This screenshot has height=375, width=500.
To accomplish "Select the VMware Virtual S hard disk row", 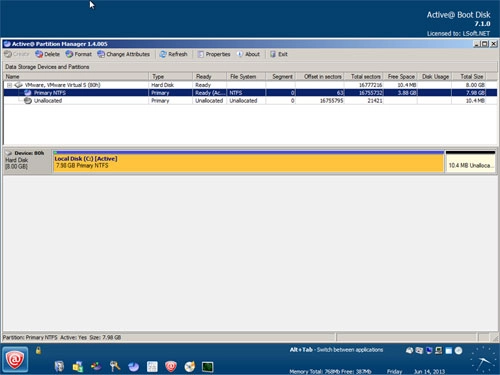I will 250,85.
